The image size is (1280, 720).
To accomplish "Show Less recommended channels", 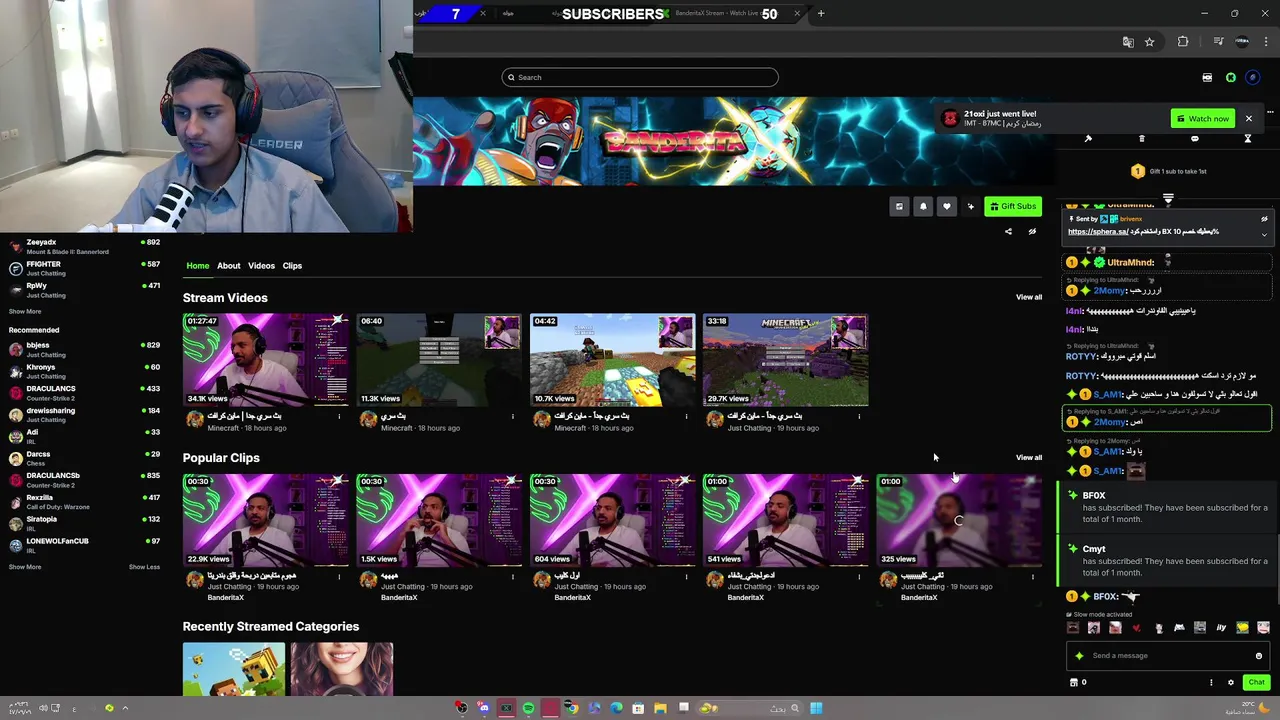I will 144,567.
